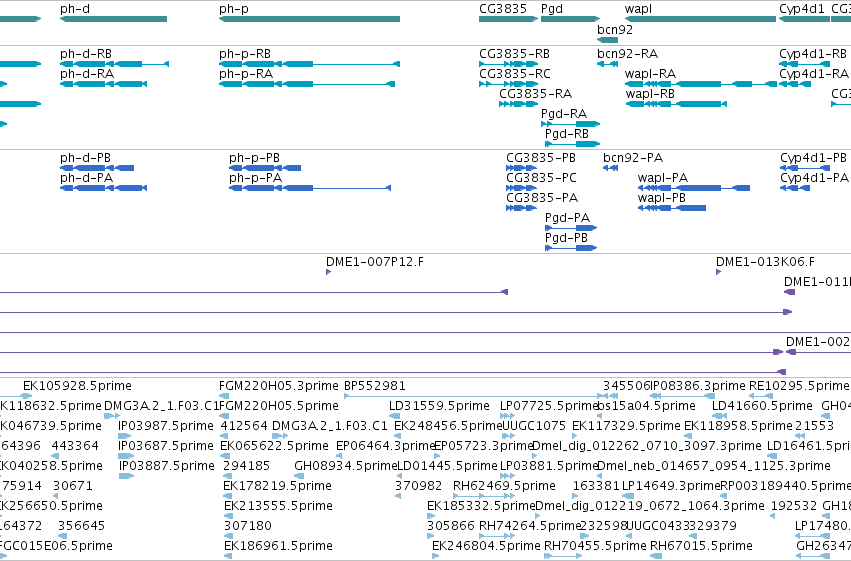
Task: Click protein ph-p-PB
Action: click(265, 168)
